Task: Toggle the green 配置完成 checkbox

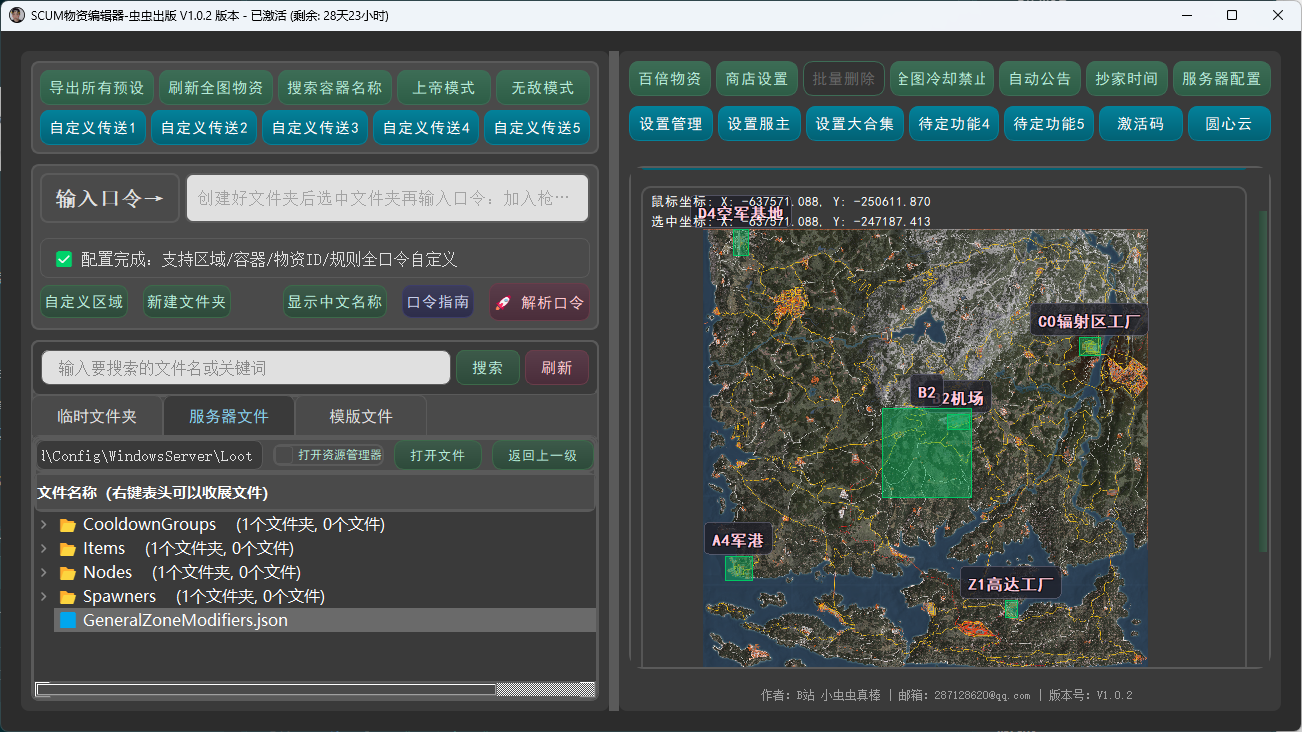Action: (x=64, y=259)
